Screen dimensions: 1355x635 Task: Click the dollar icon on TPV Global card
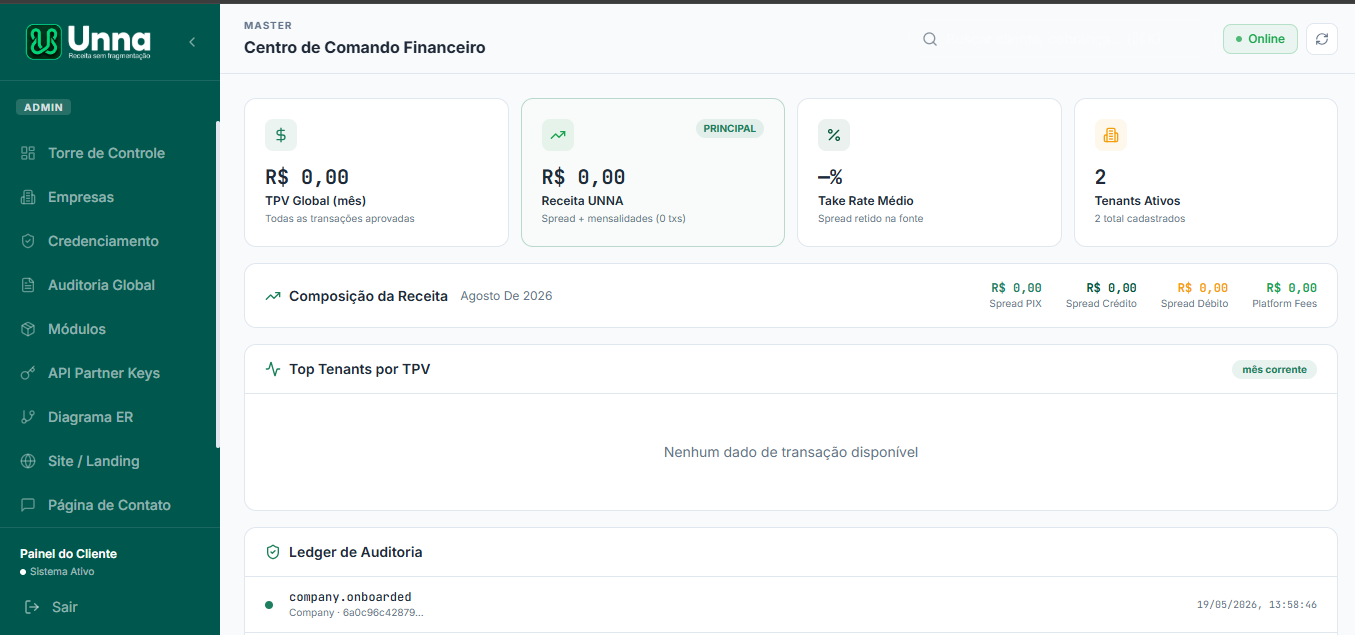pos(281,135)
